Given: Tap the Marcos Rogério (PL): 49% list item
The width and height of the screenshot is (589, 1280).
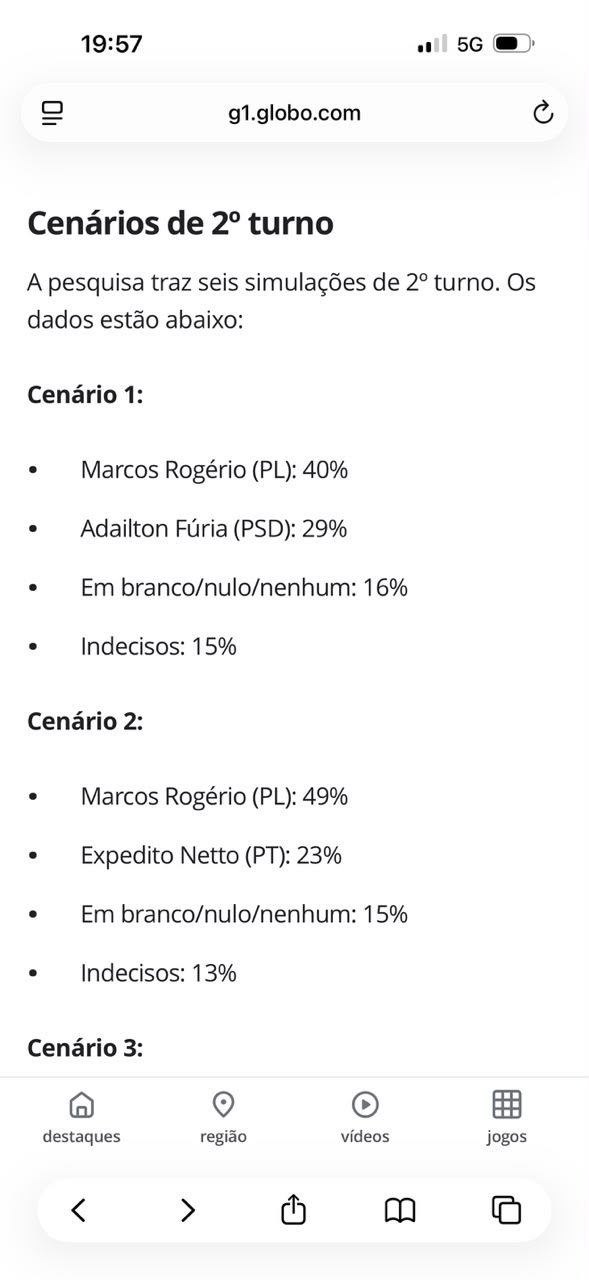Looking at the screenshot, I should [214, 796].
